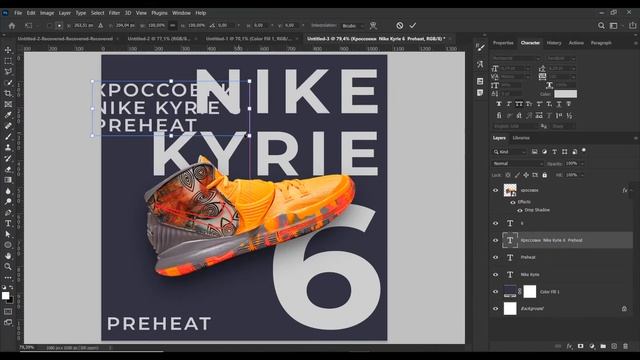Select the Hand tool
The image size is (640, 360).
click(8, 256)
